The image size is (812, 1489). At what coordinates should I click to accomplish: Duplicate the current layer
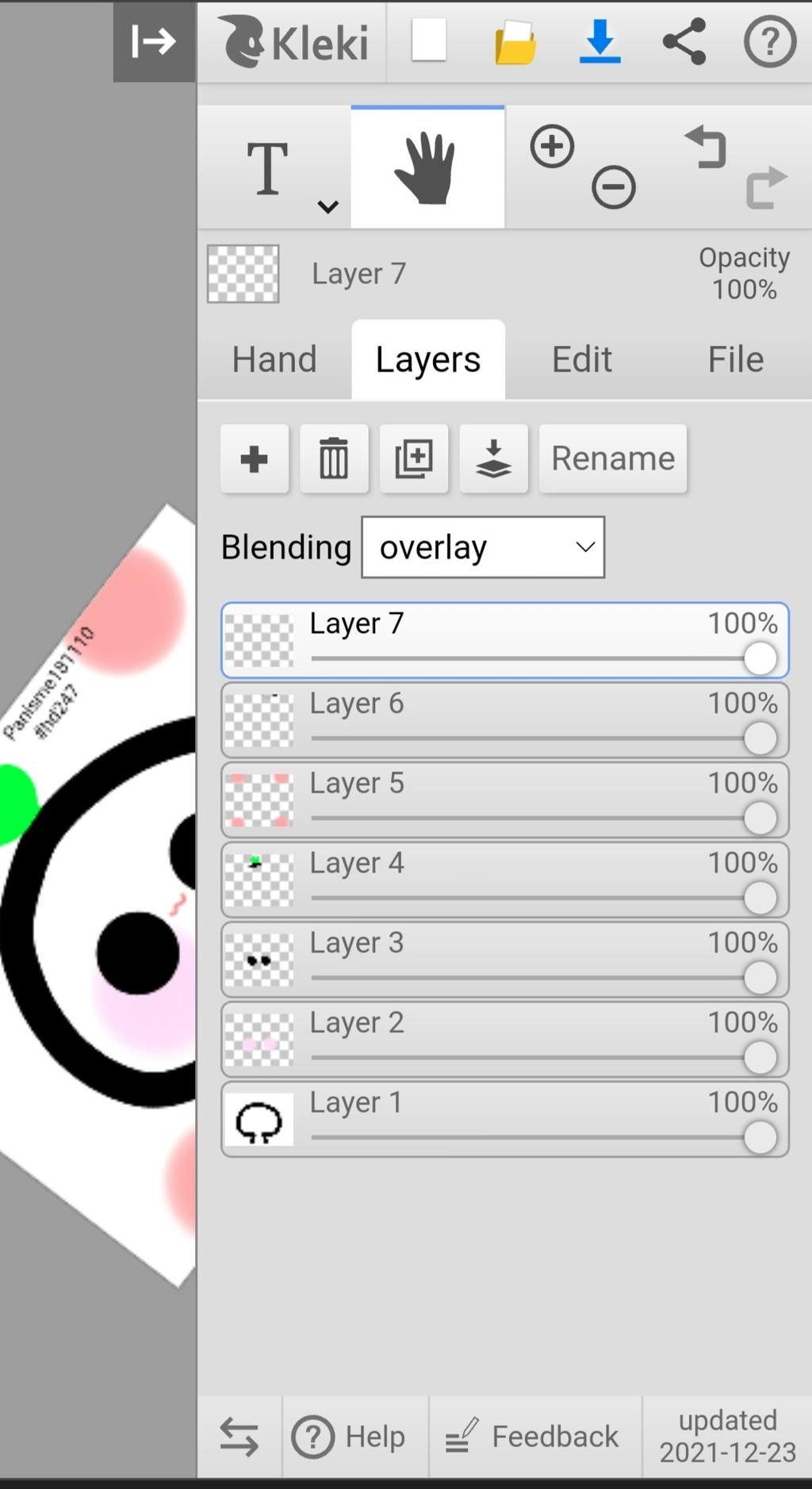(x=414, y=459)
